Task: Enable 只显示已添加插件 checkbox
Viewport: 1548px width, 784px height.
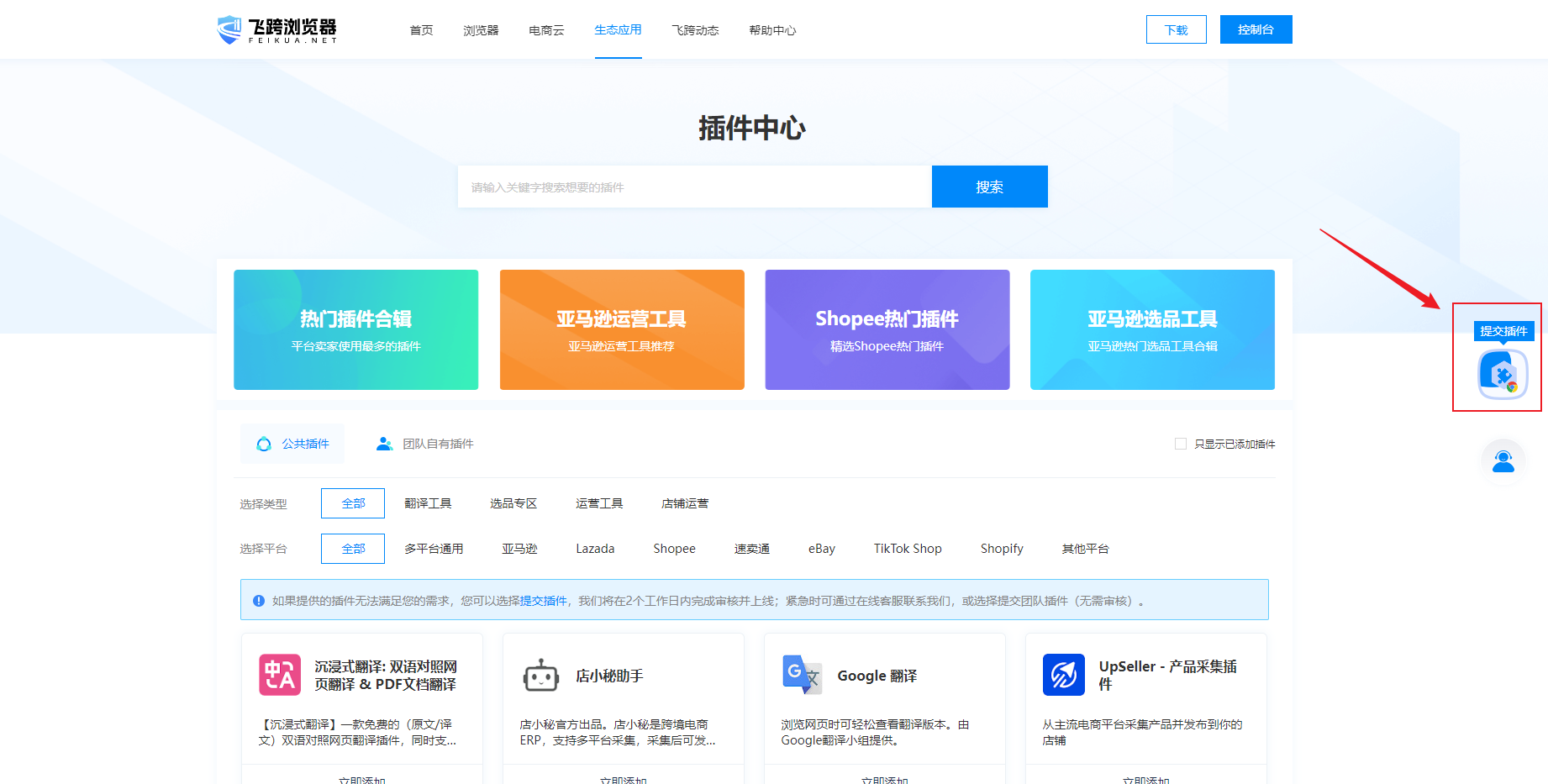Action: [x=1181, y=444]
